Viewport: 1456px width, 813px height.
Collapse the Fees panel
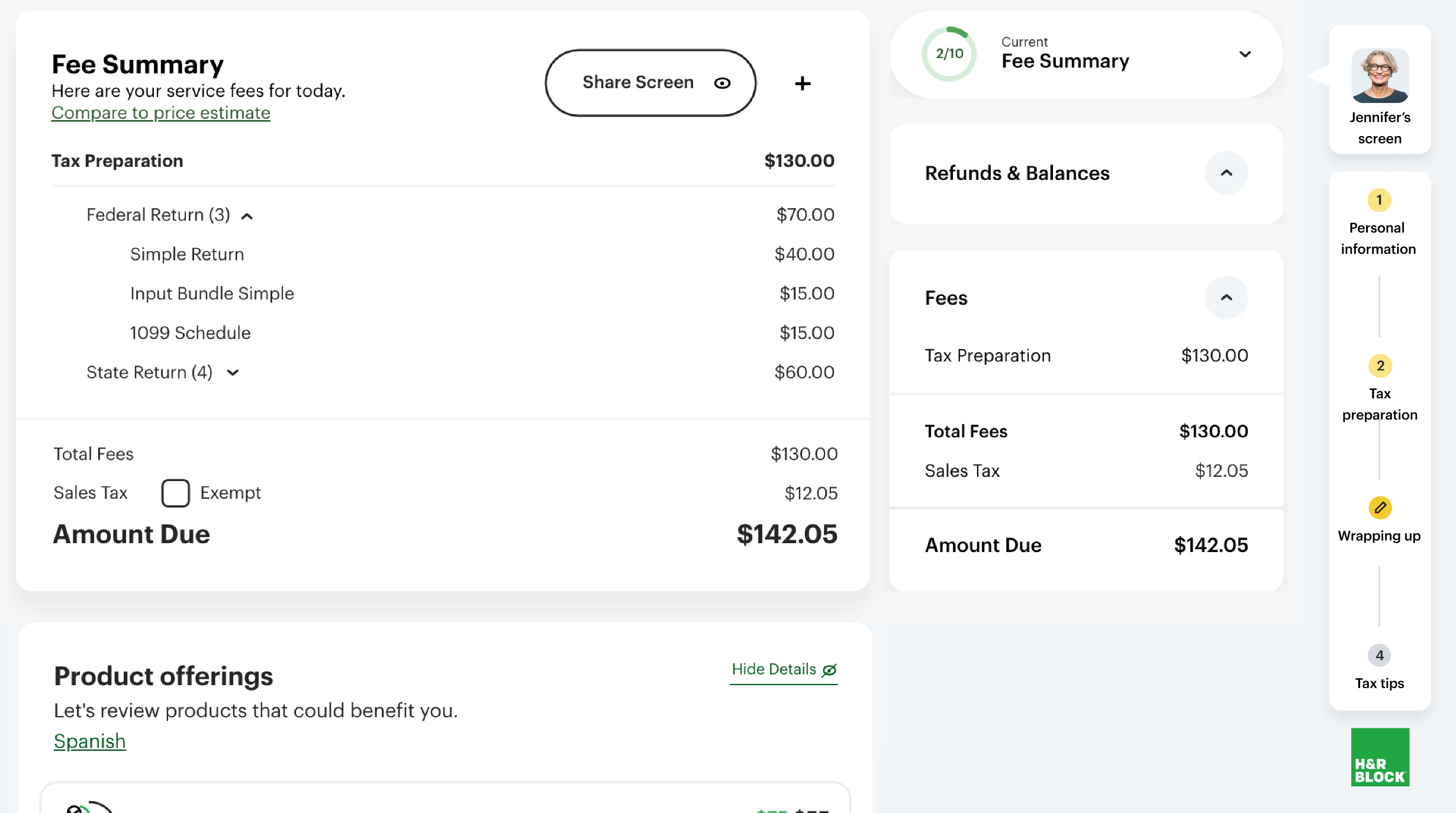click(1226, 298)
